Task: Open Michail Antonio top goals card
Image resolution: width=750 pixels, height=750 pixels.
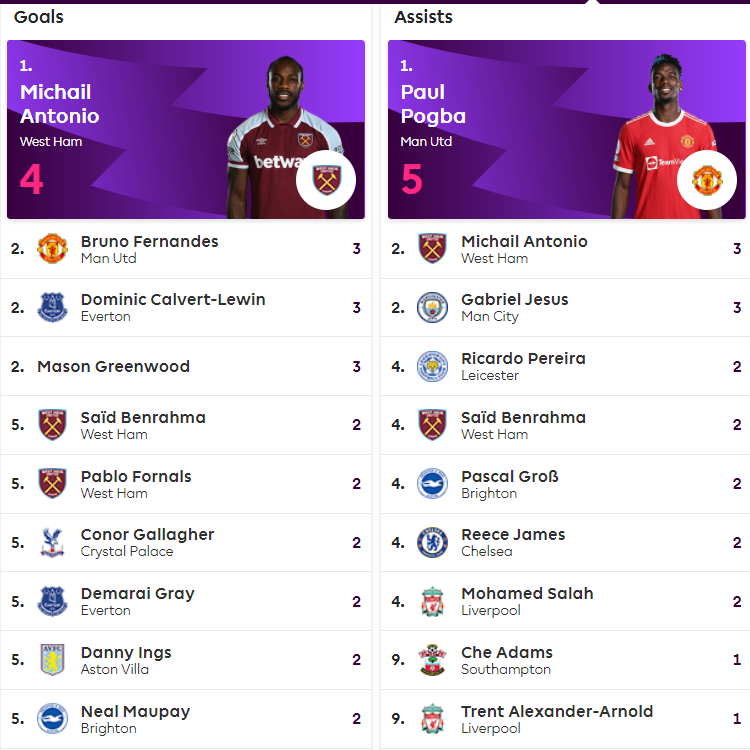Action: pyautogui.click(x=186, y=130)
